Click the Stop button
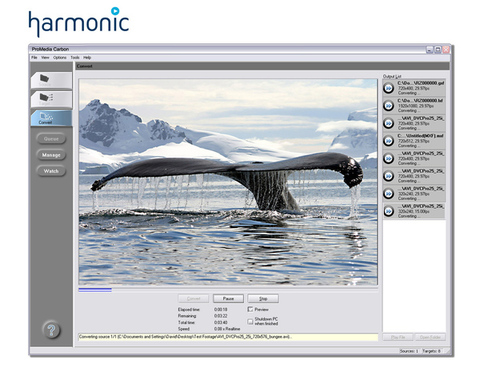This screenshot has width=480, height=368. click(x=263, y=298)
